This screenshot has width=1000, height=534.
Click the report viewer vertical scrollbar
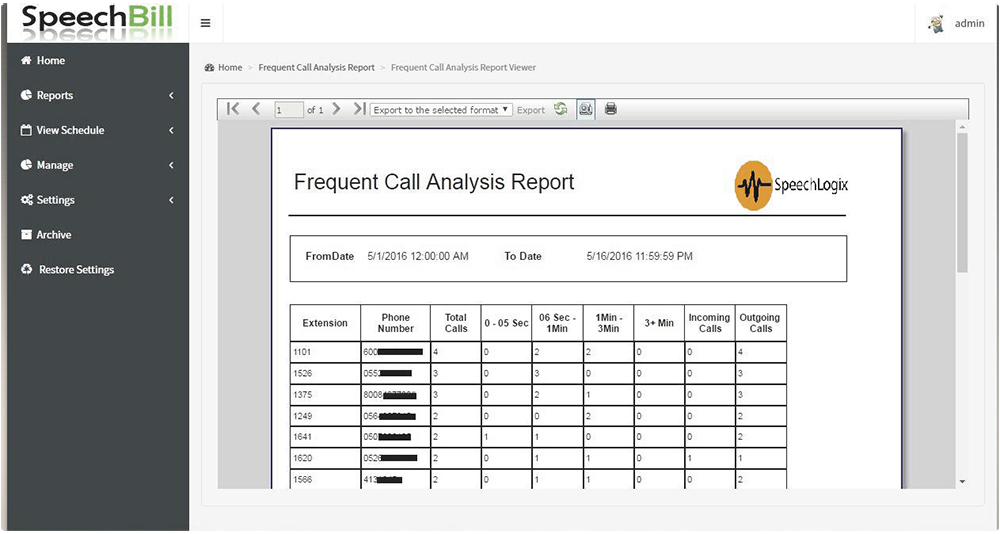coord(962,200)
